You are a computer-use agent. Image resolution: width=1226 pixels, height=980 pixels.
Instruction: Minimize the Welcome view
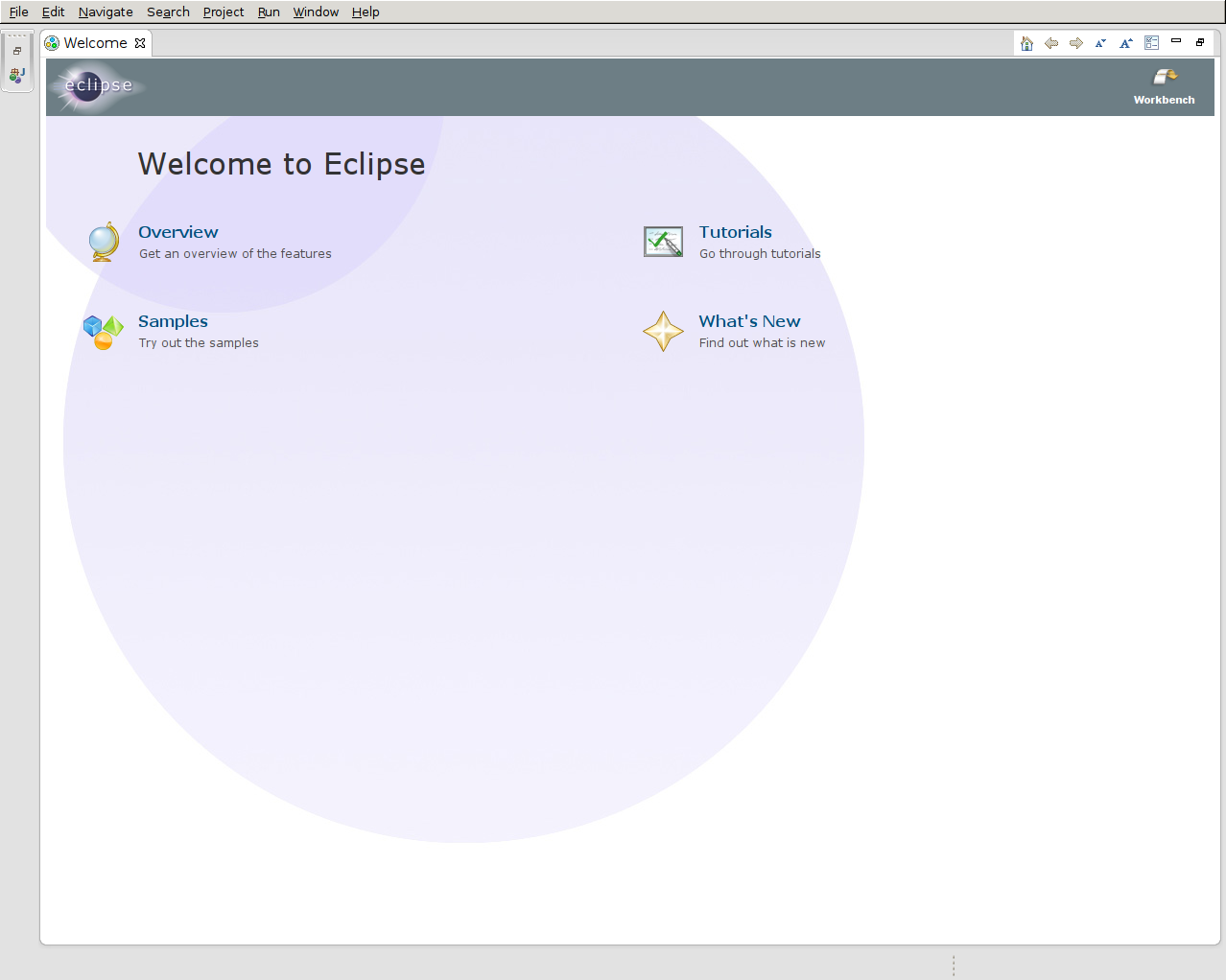pos(1176,41)
